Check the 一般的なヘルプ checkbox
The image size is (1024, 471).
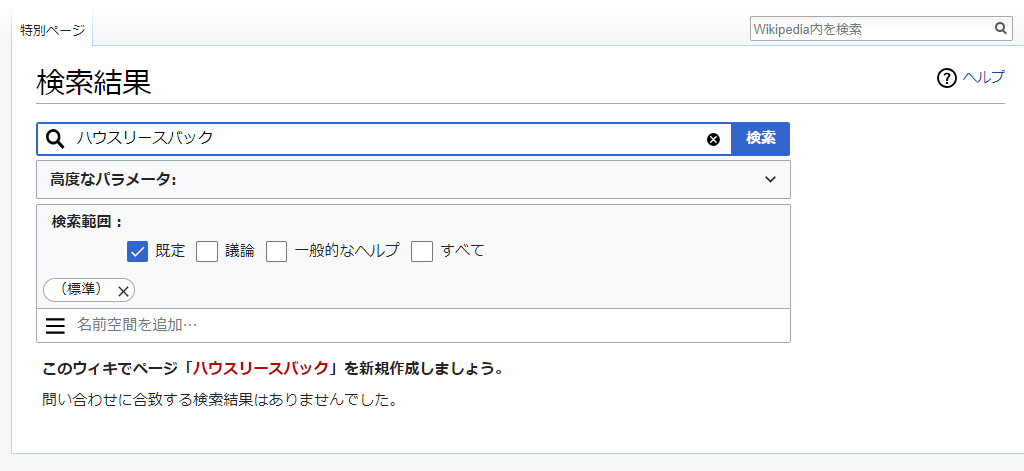[x=276, y=251]
